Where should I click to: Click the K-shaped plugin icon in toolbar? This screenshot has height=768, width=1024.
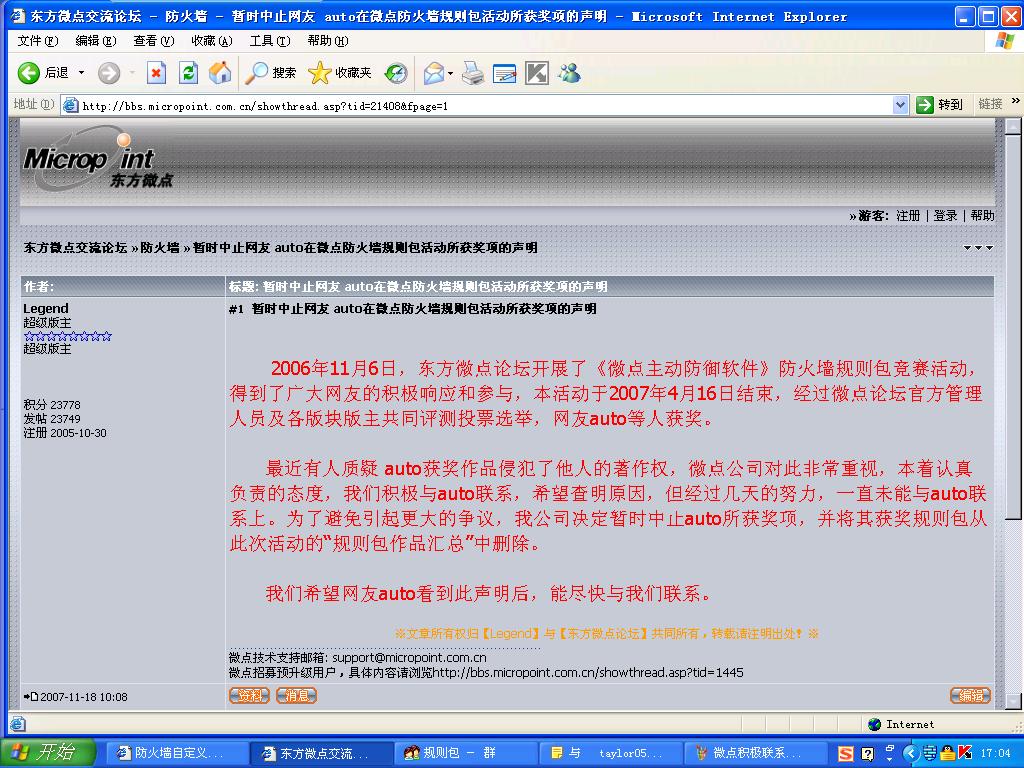click(537, 72)
